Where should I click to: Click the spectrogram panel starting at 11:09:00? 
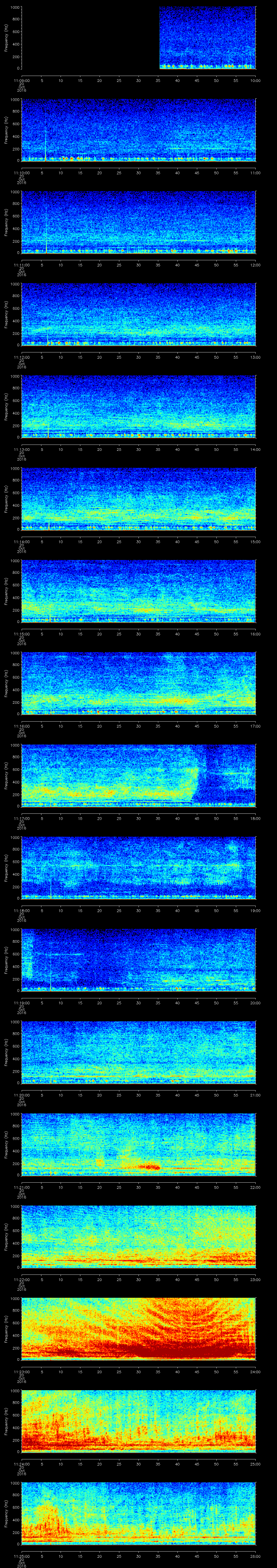(139, 38)
